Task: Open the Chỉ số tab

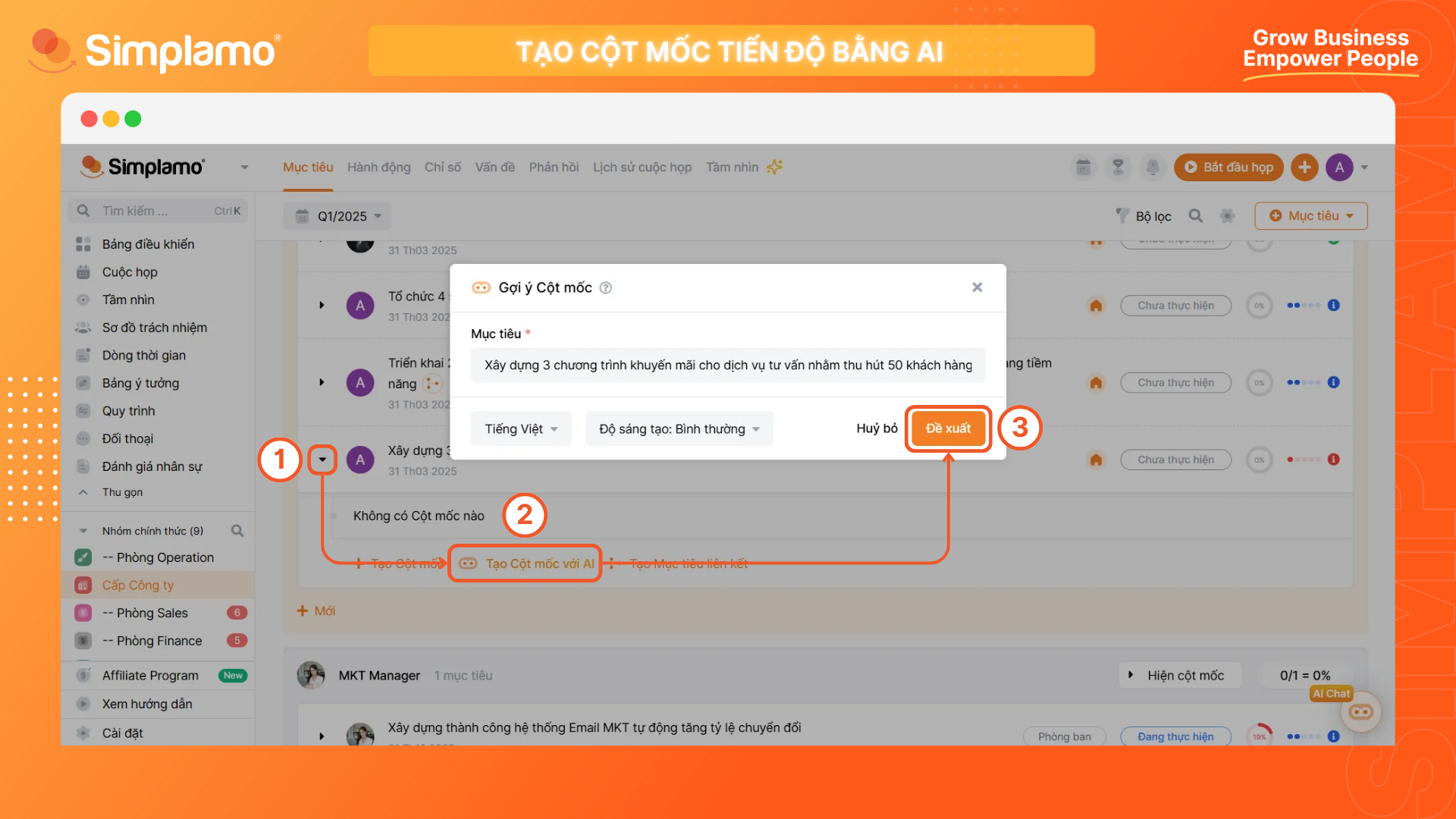Action: point(443,167)
